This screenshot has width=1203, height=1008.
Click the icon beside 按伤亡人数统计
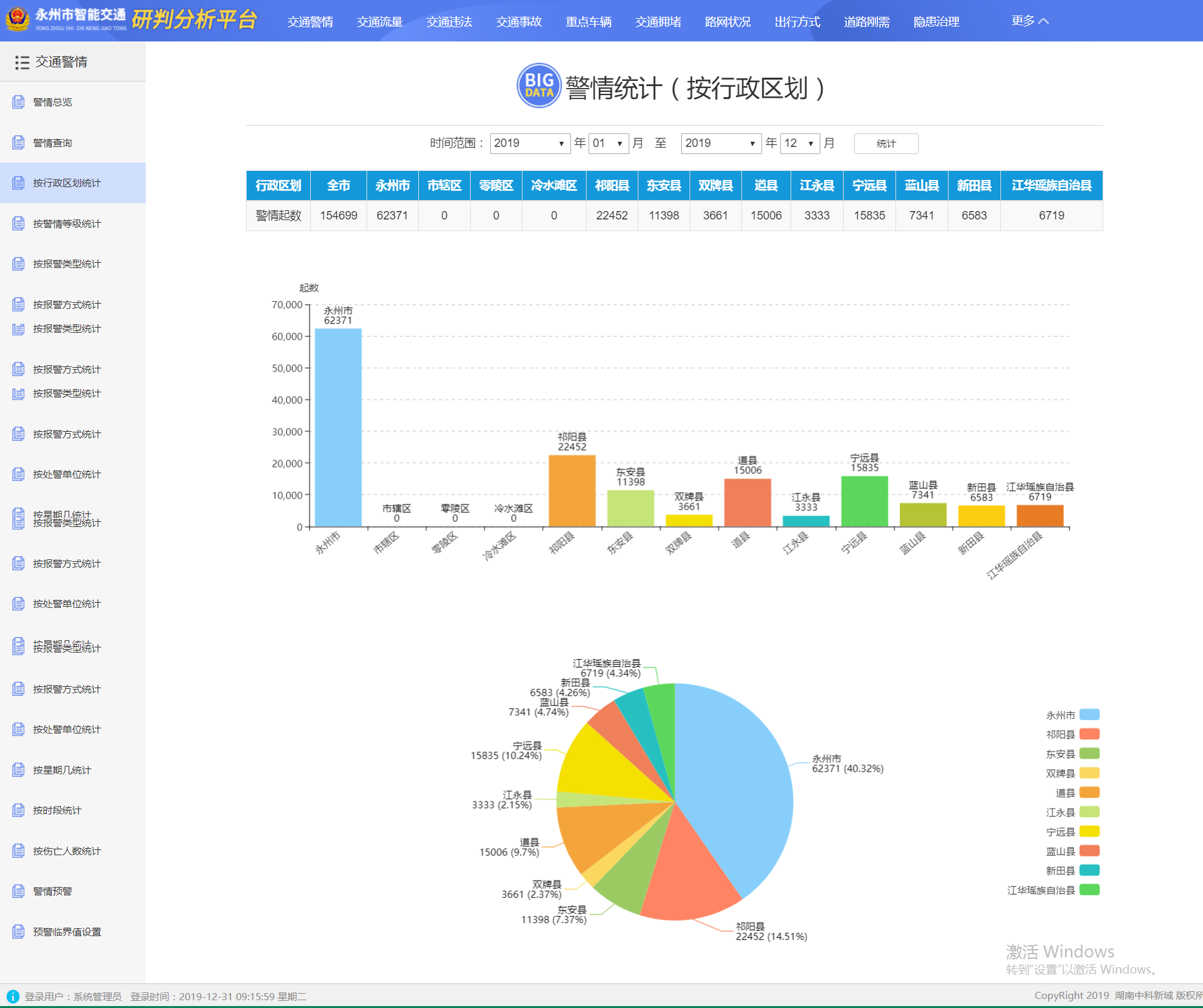pos(19,851)
